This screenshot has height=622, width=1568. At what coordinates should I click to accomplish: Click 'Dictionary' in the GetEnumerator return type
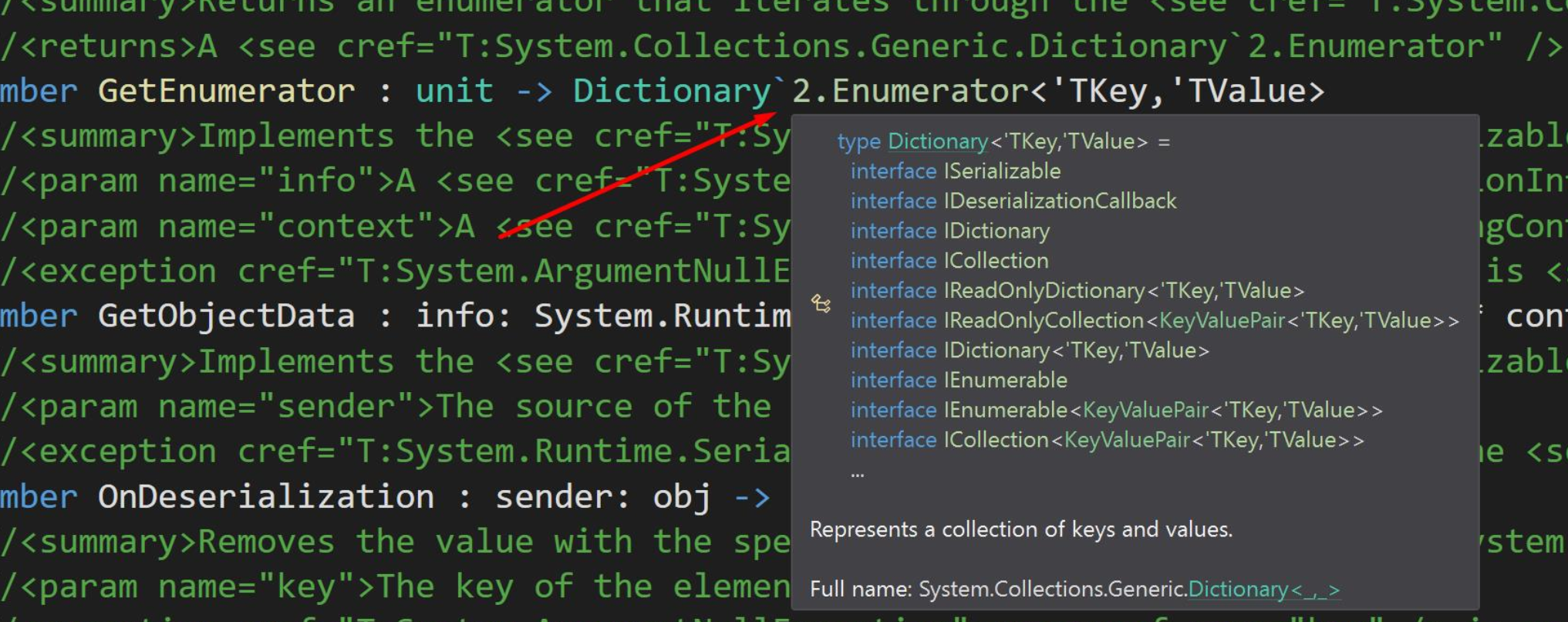click(x=672, y=91)
